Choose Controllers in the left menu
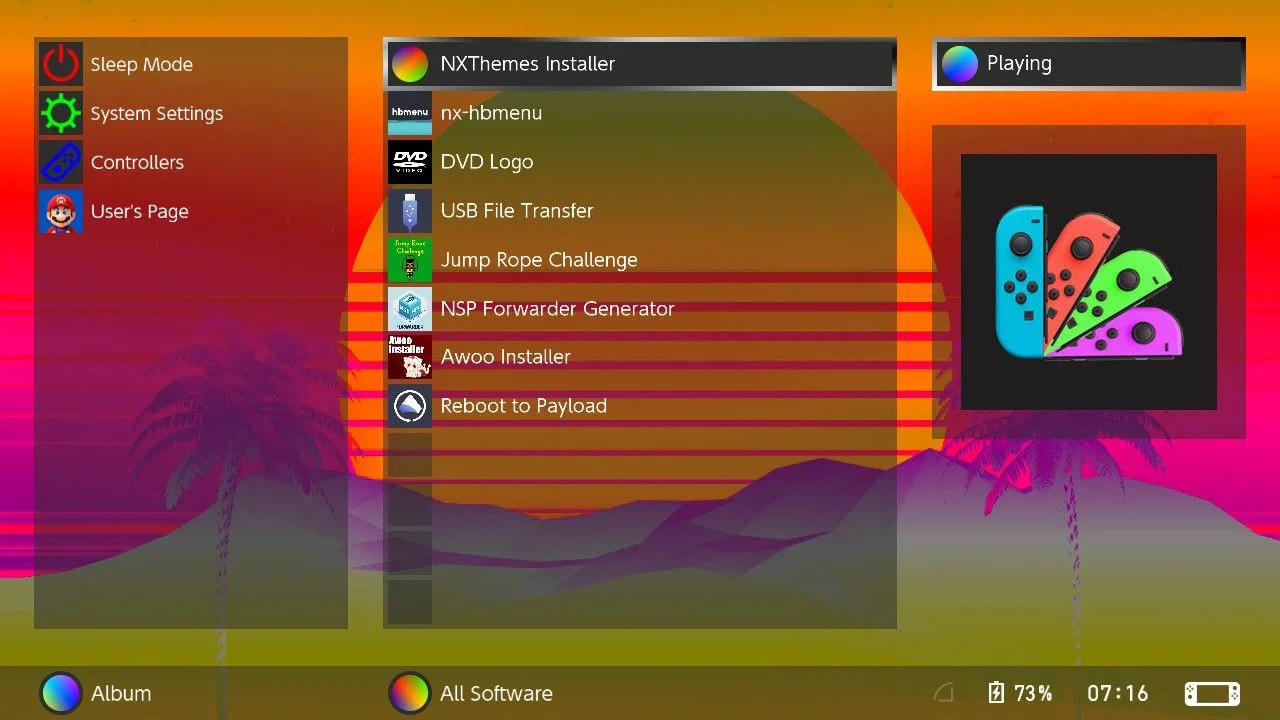1280x720 pixels. pos(137,162)
